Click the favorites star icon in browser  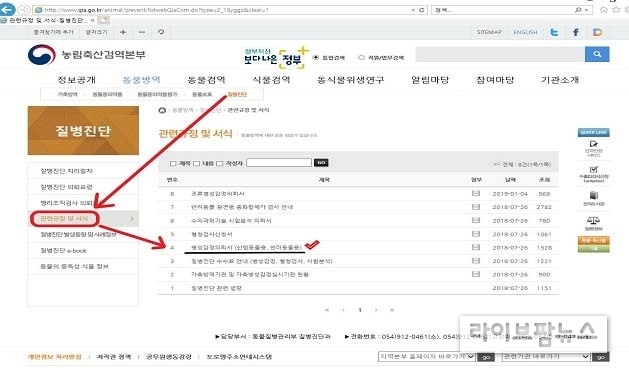point(616,10)
